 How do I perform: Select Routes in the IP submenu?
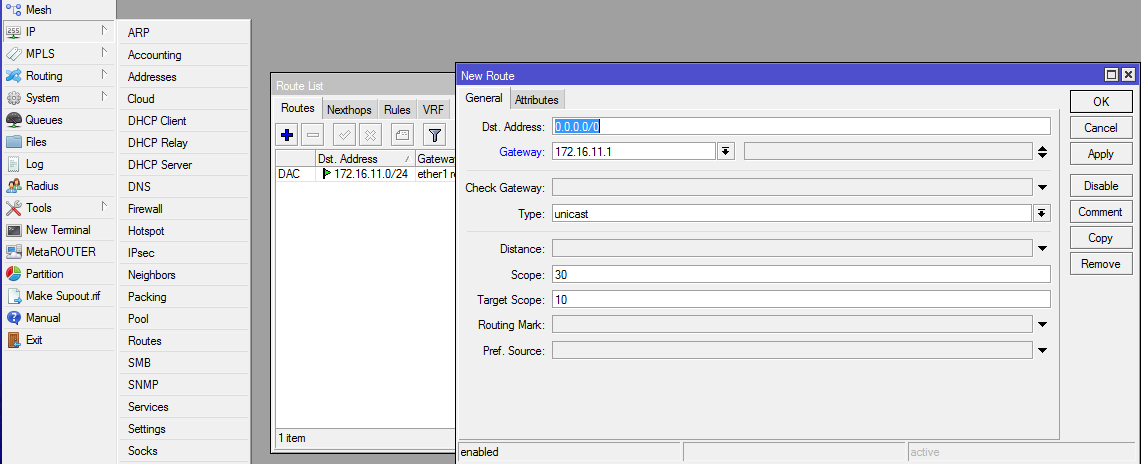click(185, 340)
